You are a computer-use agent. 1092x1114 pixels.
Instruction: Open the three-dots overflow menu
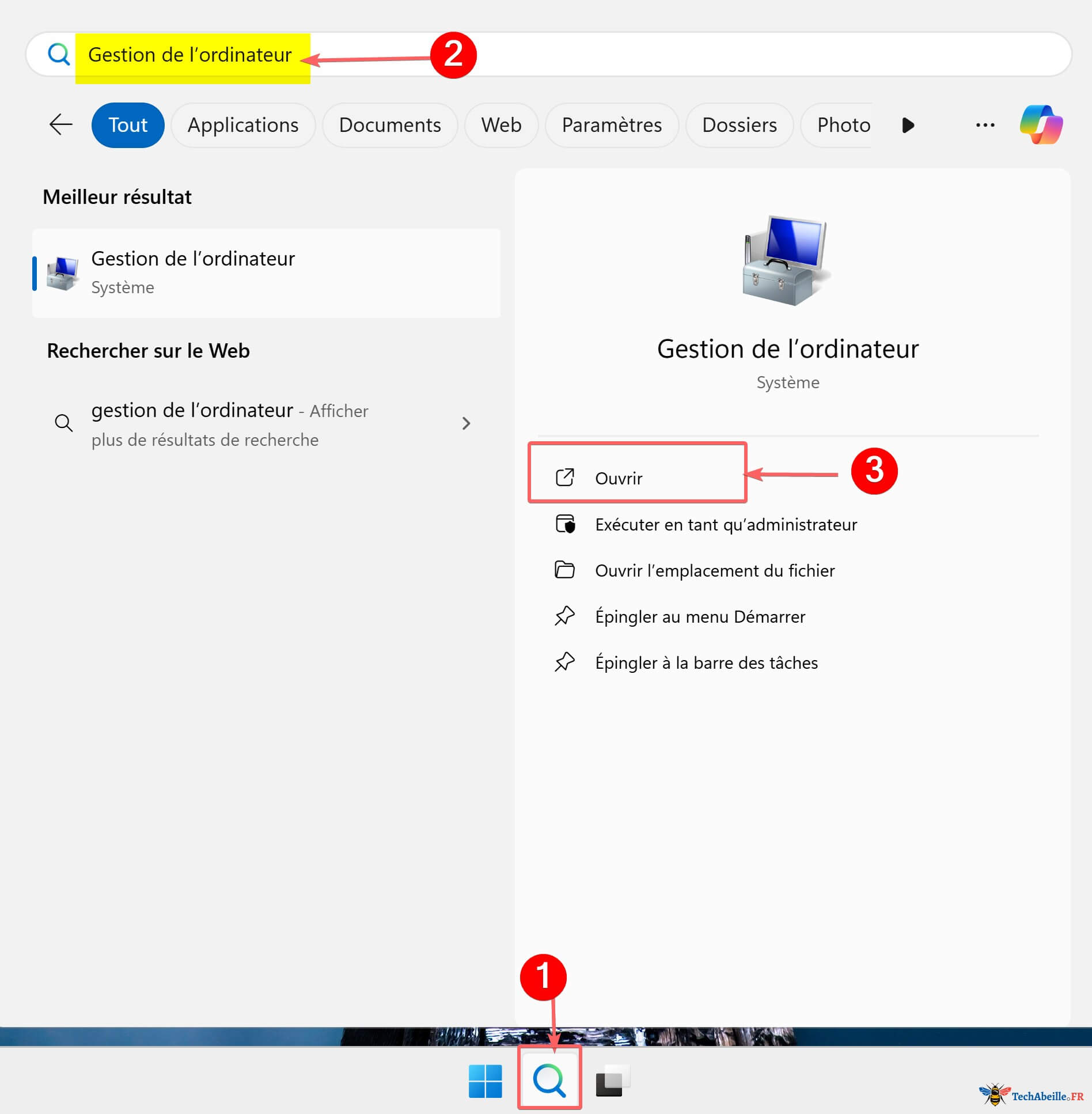tap(985, 124)
